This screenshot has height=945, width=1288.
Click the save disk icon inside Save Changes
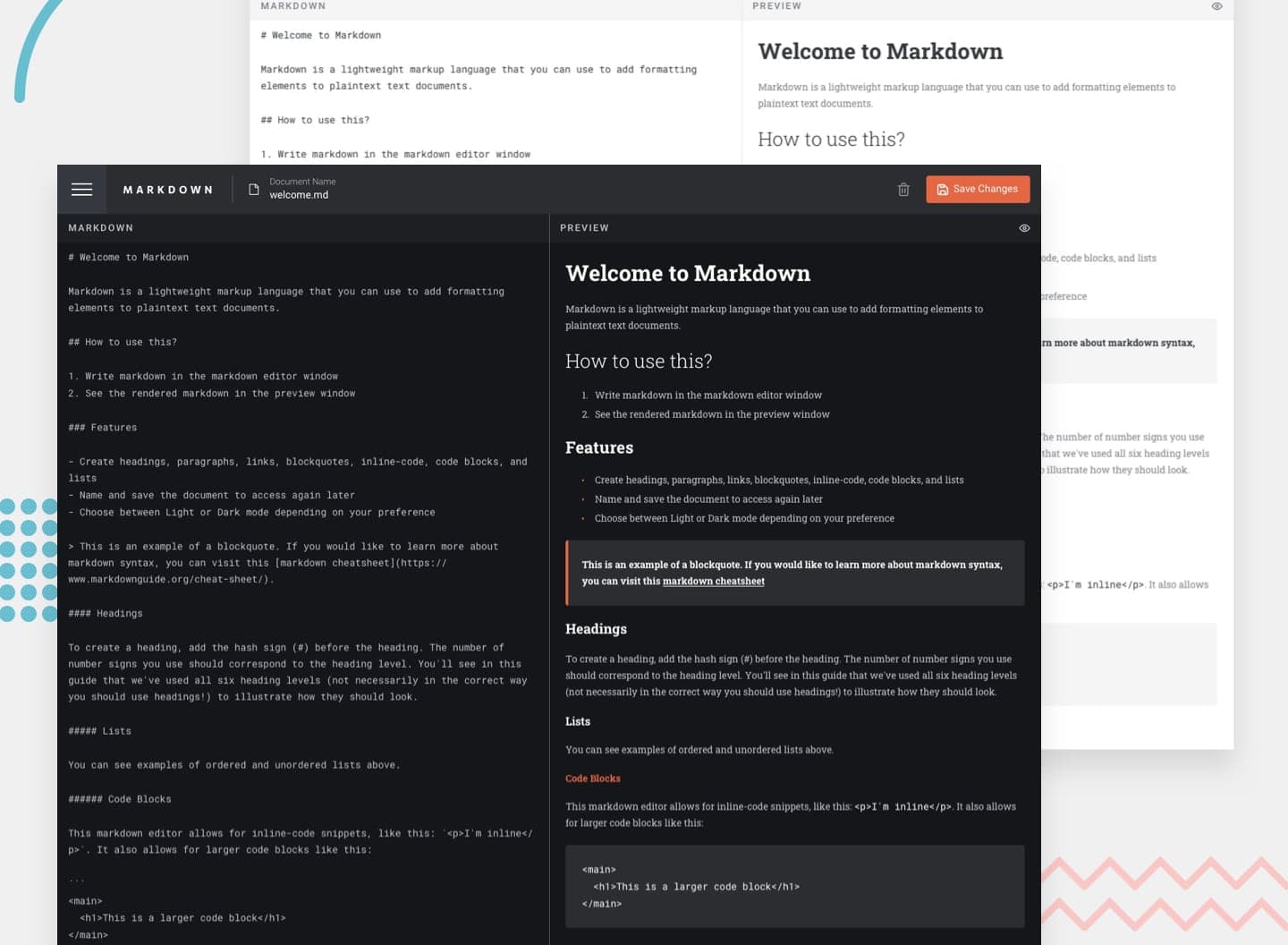[x=943, y=189]
